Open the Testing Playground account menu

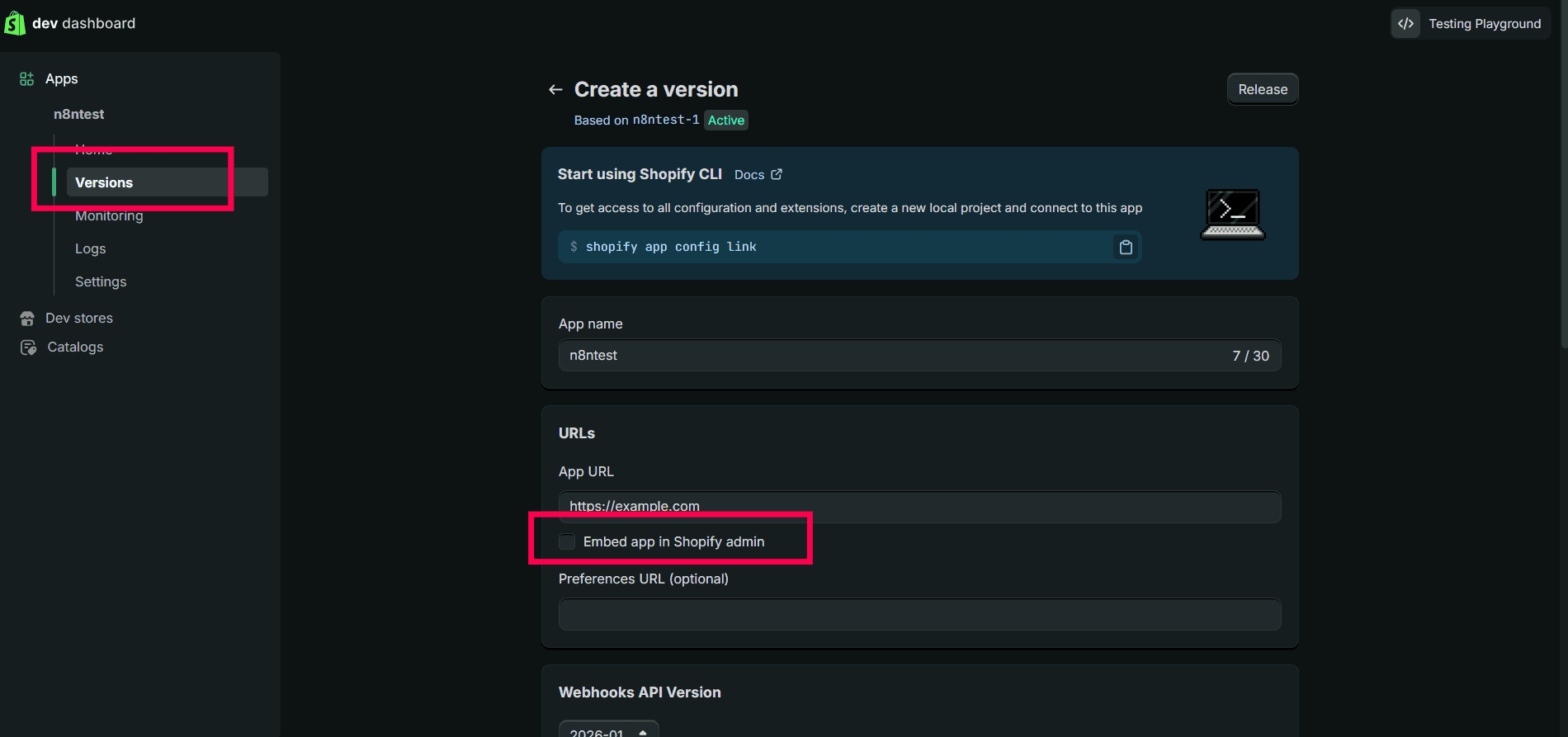point(1484,24)
